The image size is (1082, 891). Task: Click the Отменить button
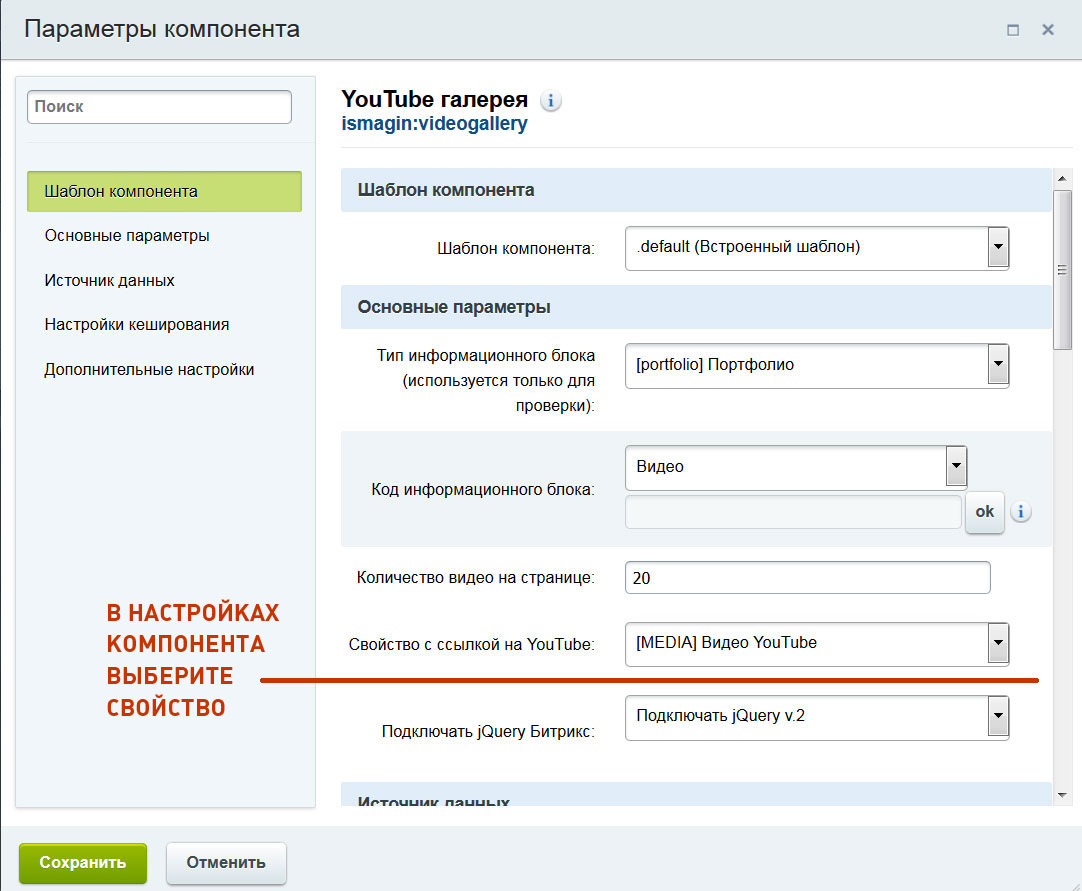pos(226,862)
